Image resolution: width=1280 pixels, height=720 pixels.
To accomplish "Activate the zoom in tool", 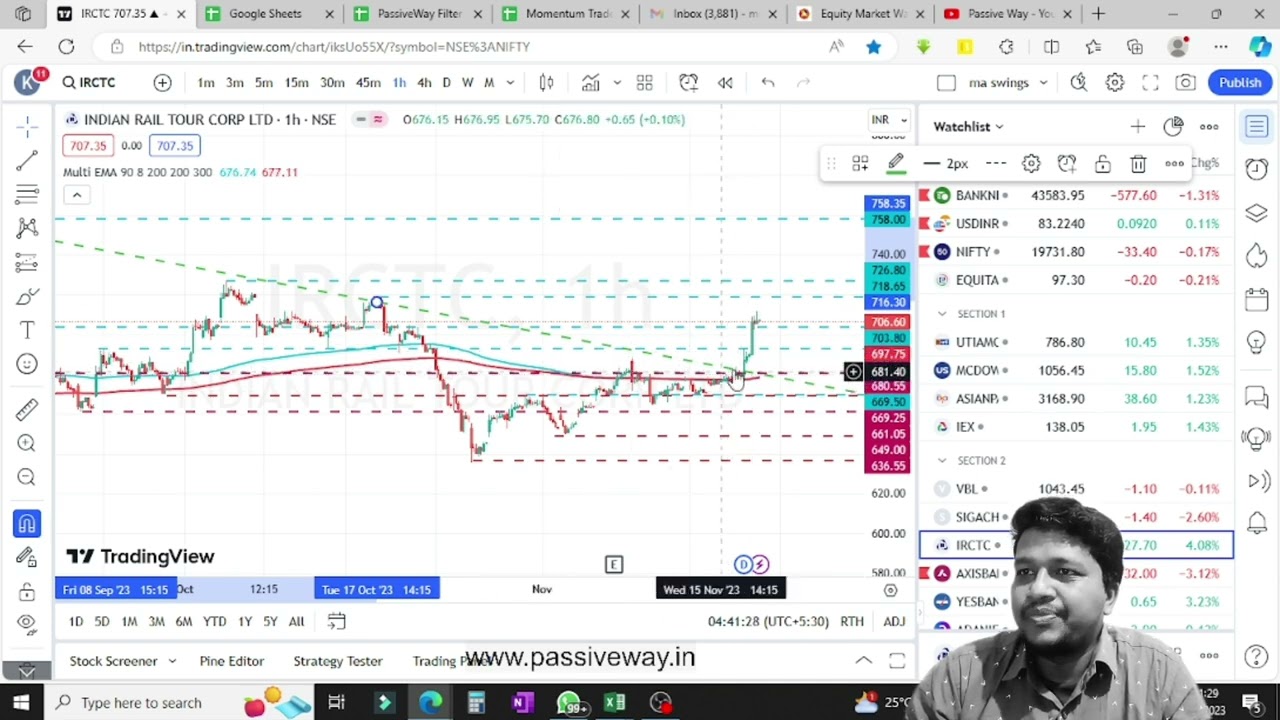I will pyautogui.click(x=27, y=443).
